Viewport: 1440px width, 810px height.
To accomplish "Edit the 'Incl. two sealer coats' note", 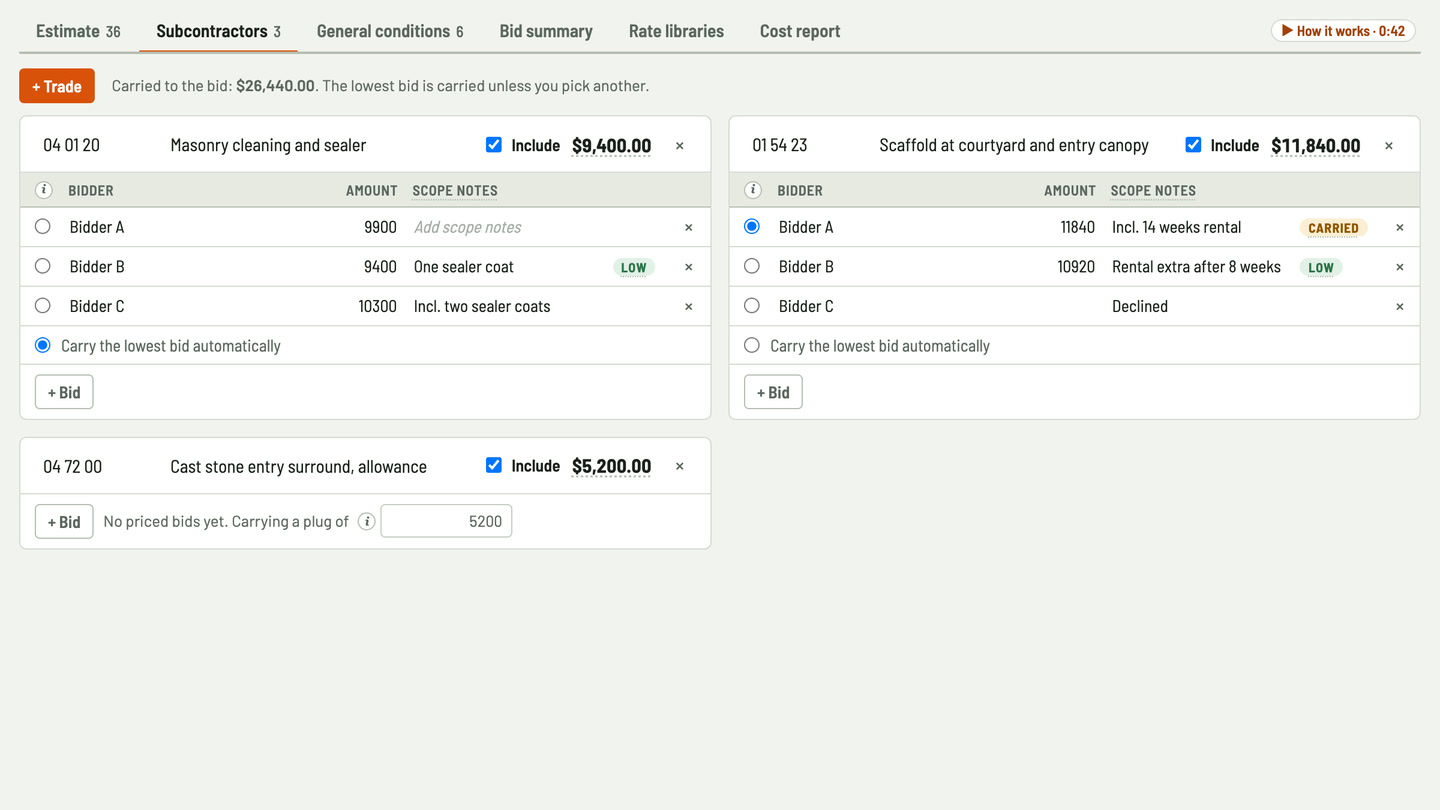I will click(x=482, y=307).
